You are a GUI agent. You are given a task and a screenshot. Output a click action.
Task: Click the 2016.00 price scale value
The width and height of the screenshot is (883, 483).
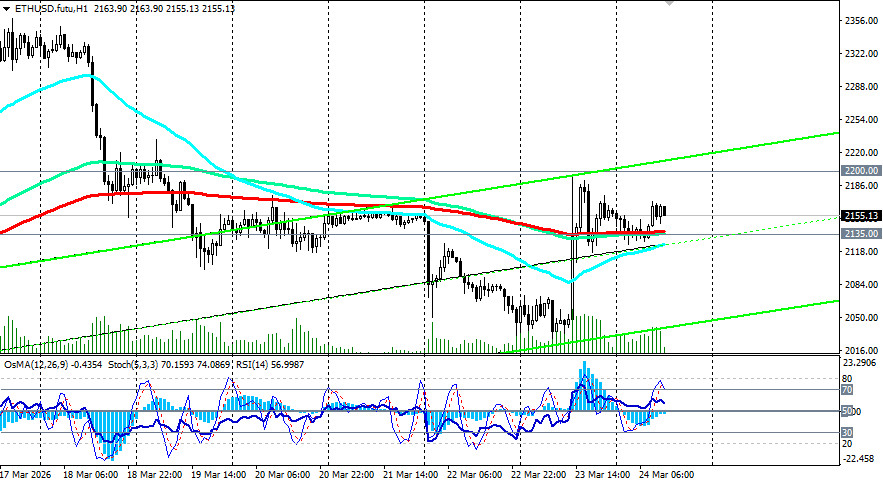pyautogui.click(x=862, y=350)
